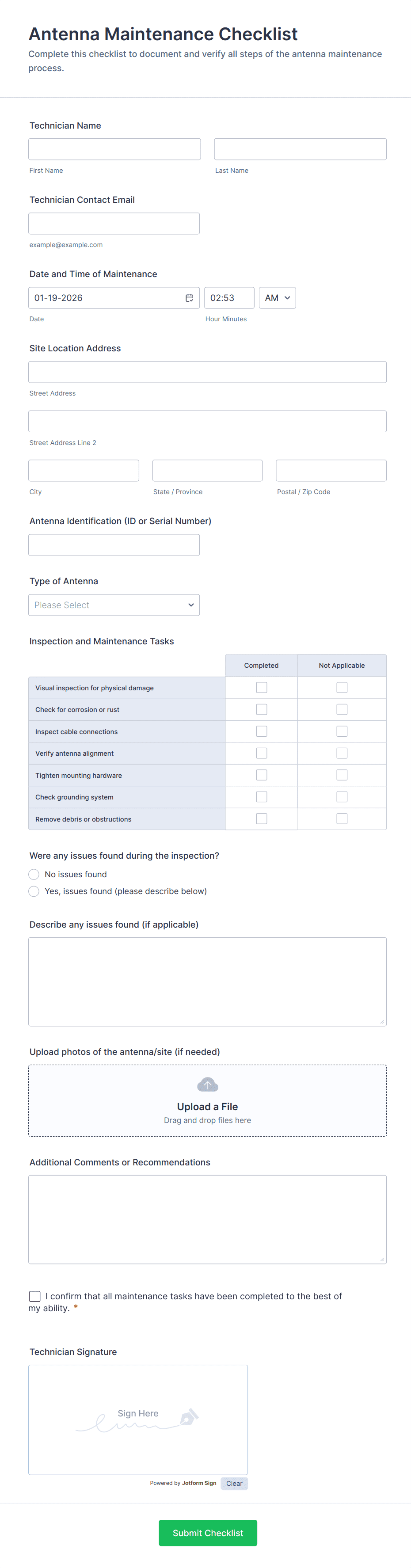Click the Postal / Zip Code field
This screenshot has width=411, height=1568.
coord(331,471)
